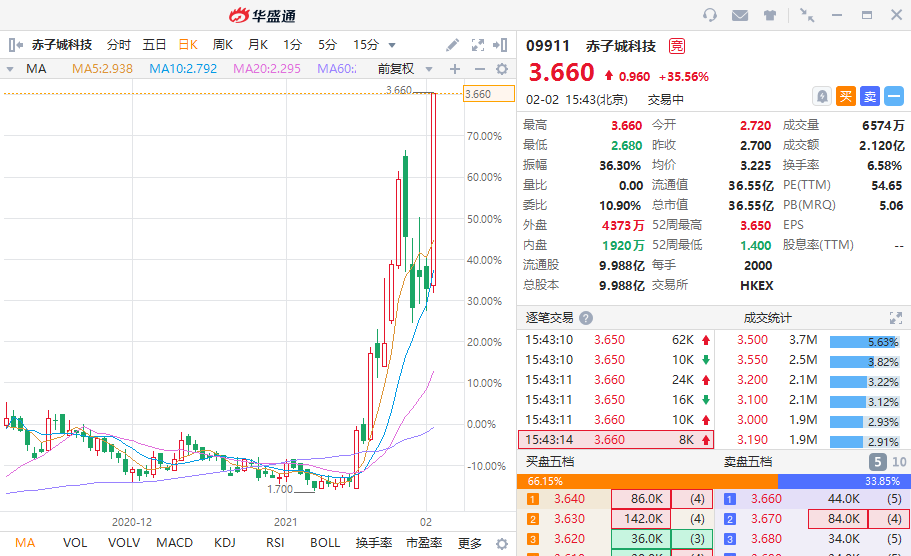The image size is (911, 556).
Task: Collapse the left panel of chart
Action: click(16, 45)
